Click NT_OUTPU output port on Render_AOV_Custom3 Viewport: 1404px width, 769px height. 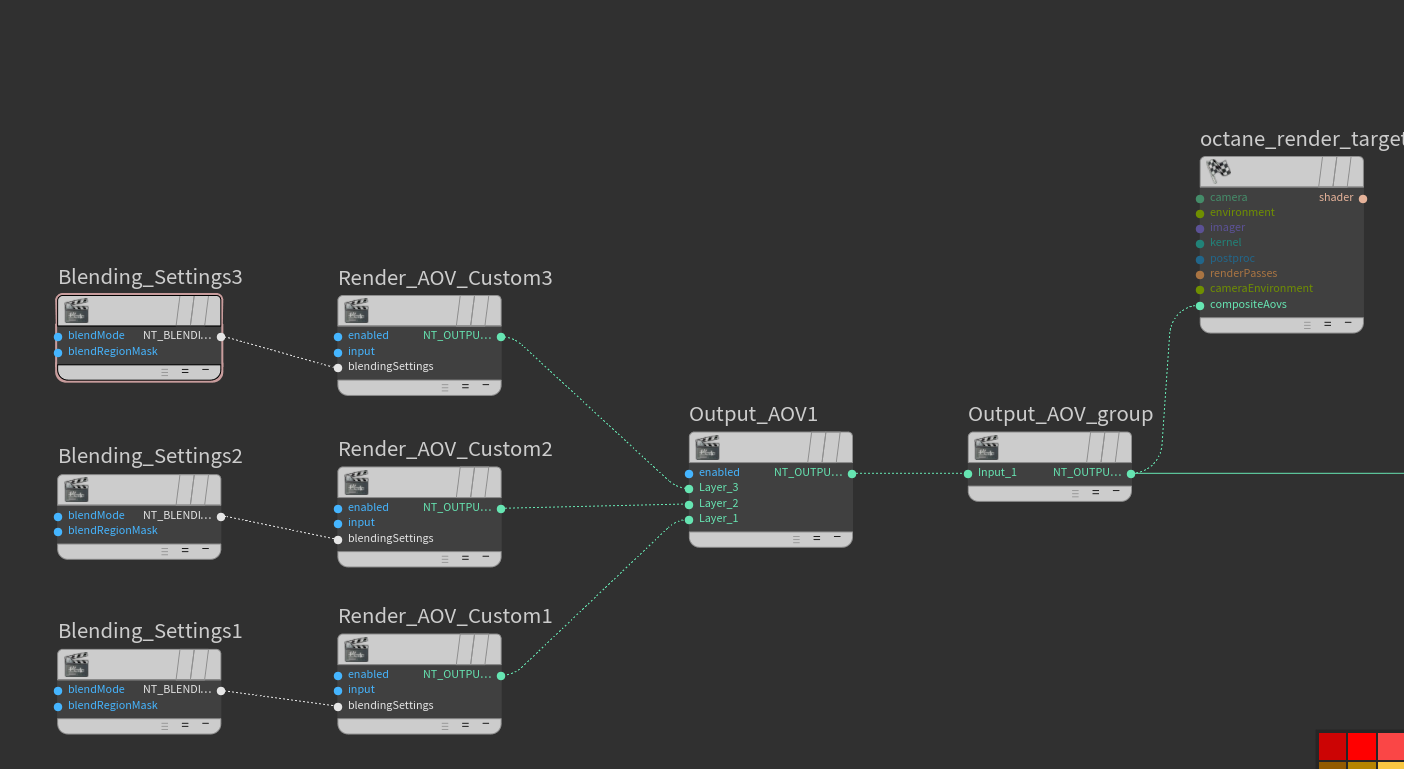501,337
